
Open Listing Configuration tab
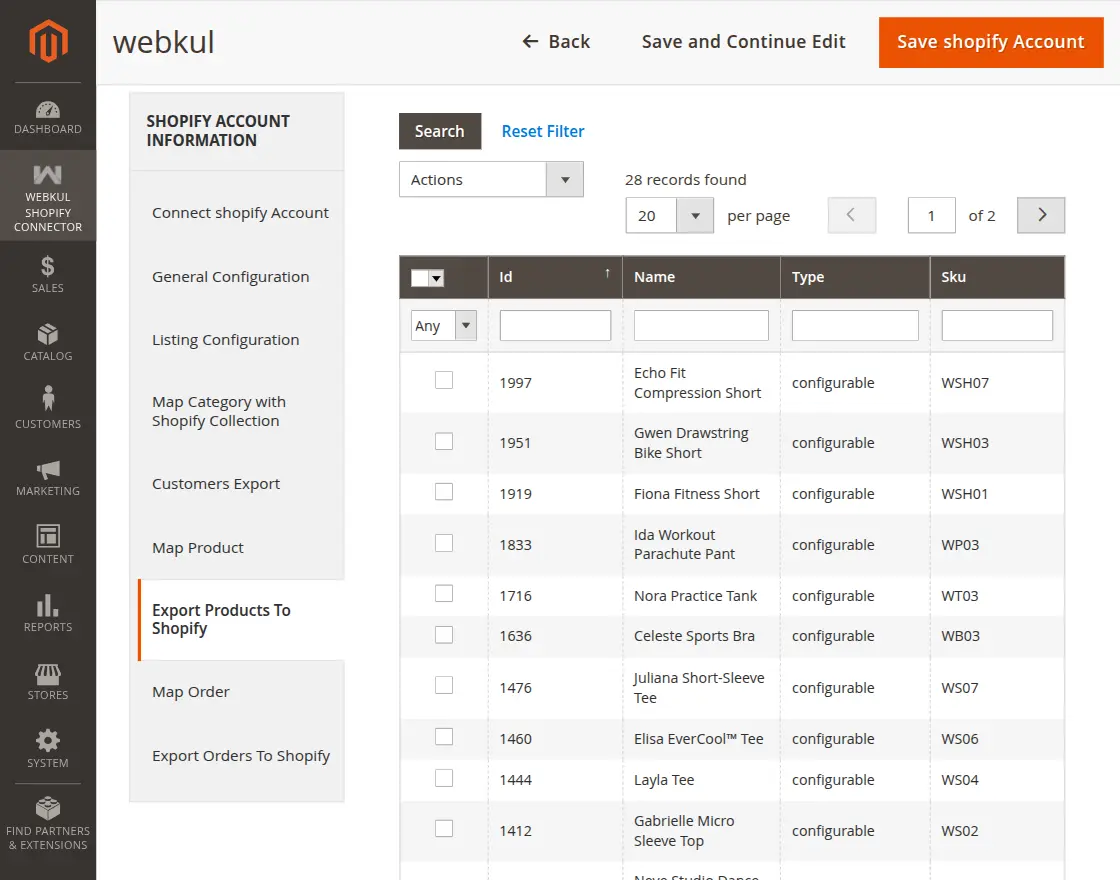(x=226, y=340)
